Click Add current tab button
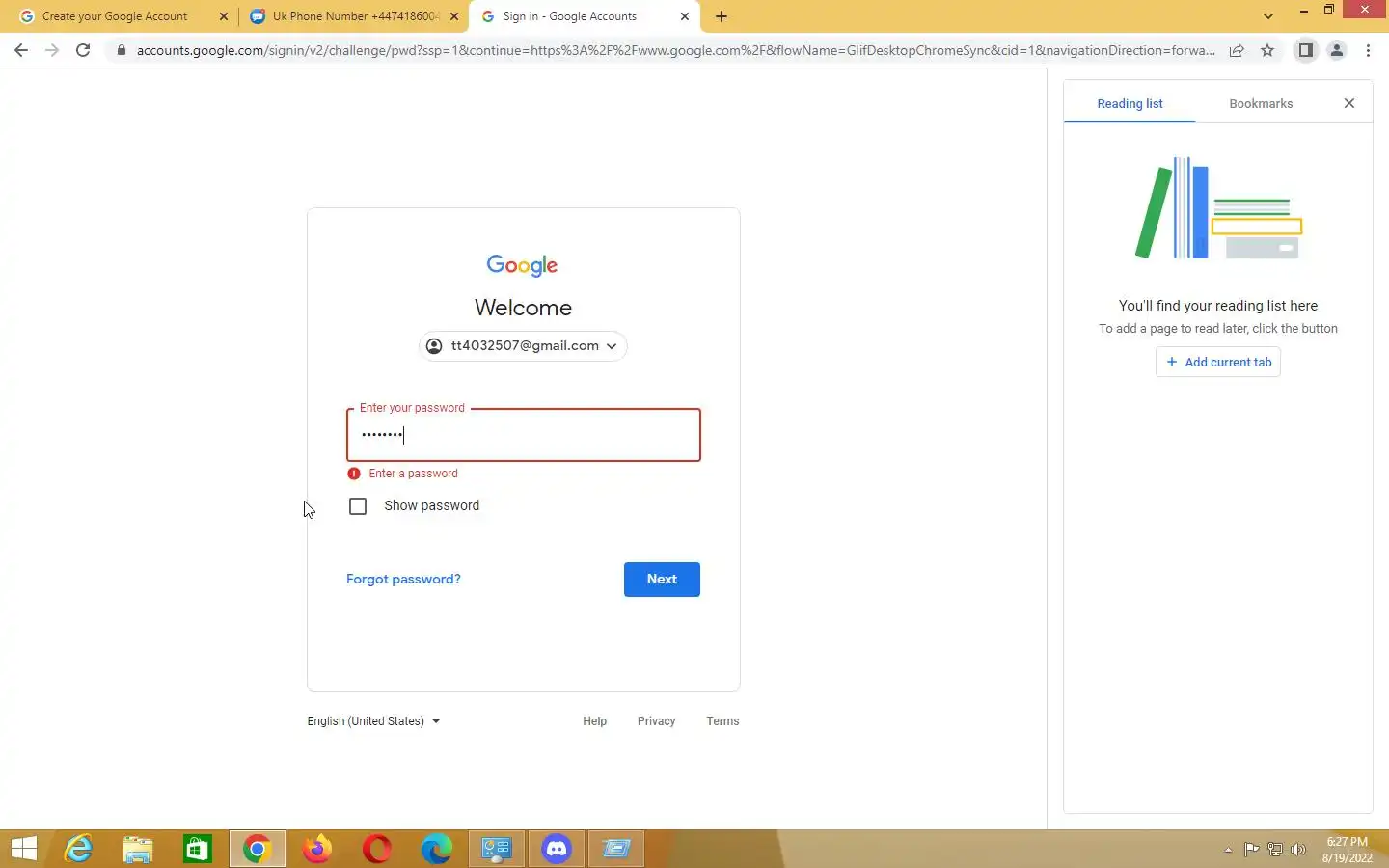The image size is (1389, 868). pyautogui.click(x=1218, y=362)
